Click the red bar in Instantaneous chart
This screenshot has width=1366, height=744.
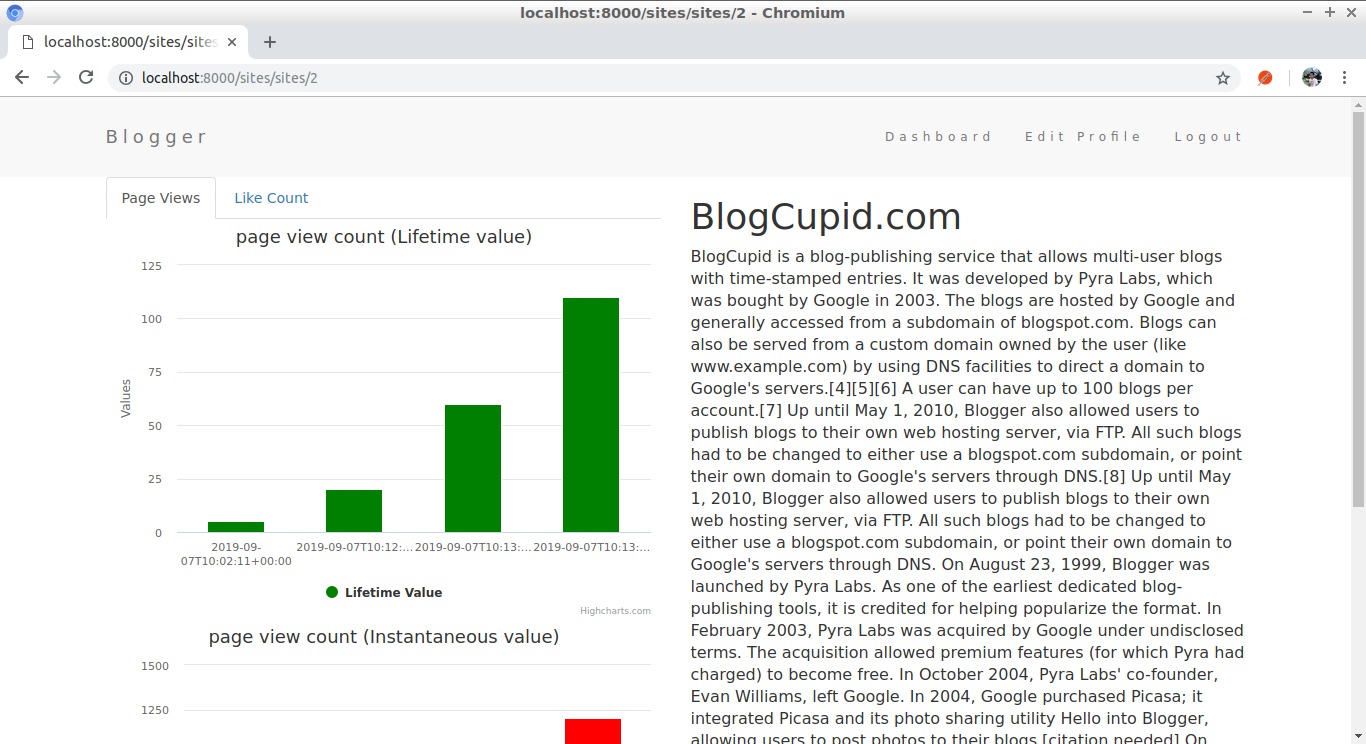point(593,731)
